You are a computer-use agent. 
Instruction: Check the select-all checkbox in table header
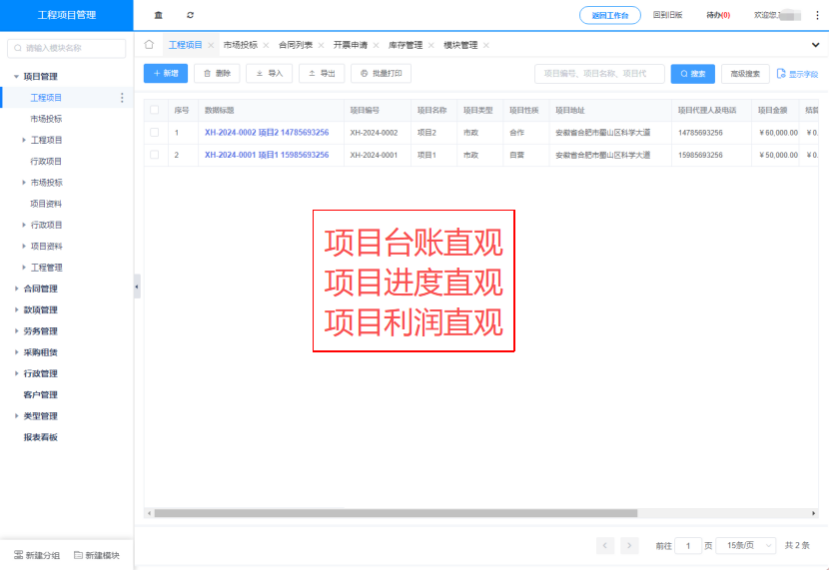[154, 110]
